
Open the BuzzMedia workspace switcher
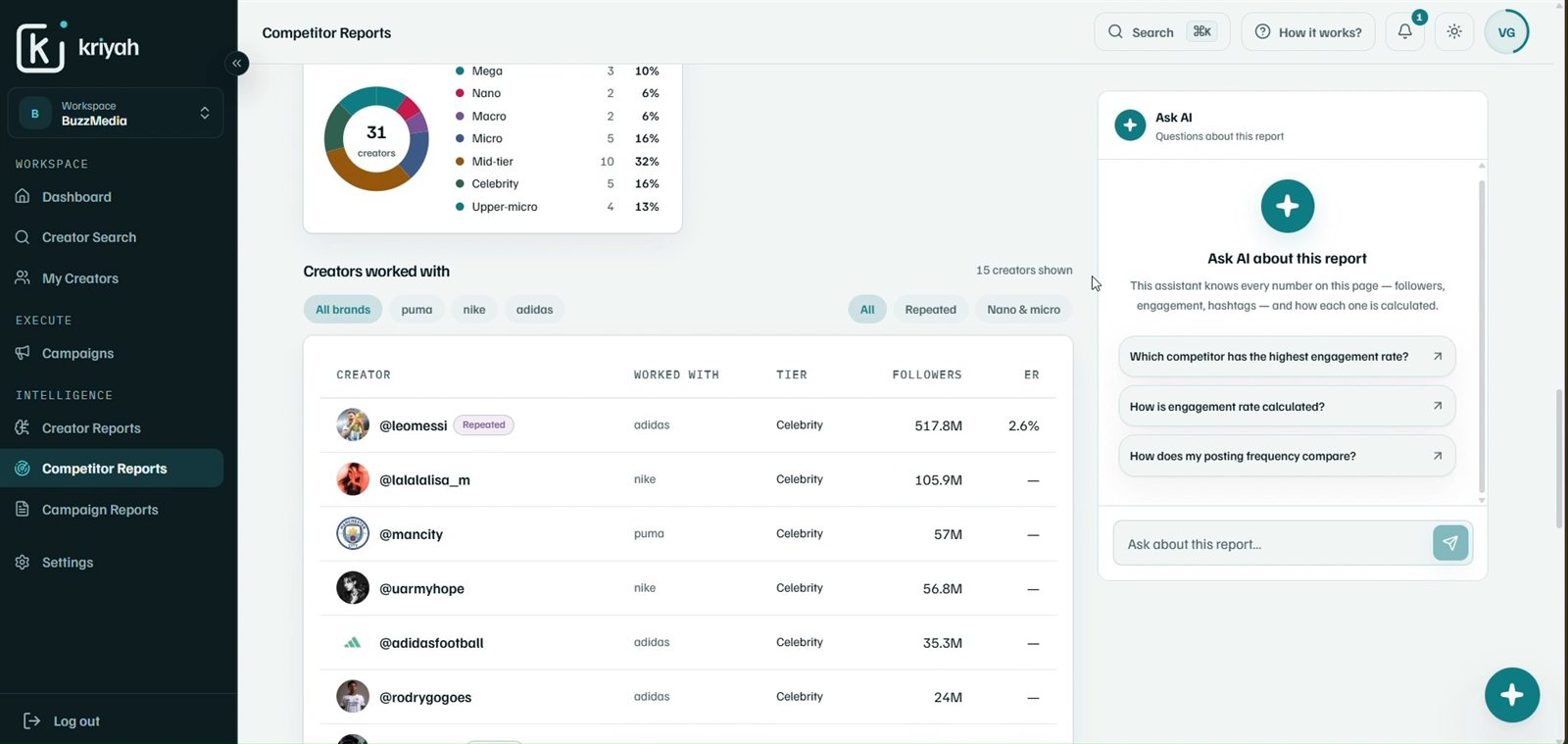(116, 113)
